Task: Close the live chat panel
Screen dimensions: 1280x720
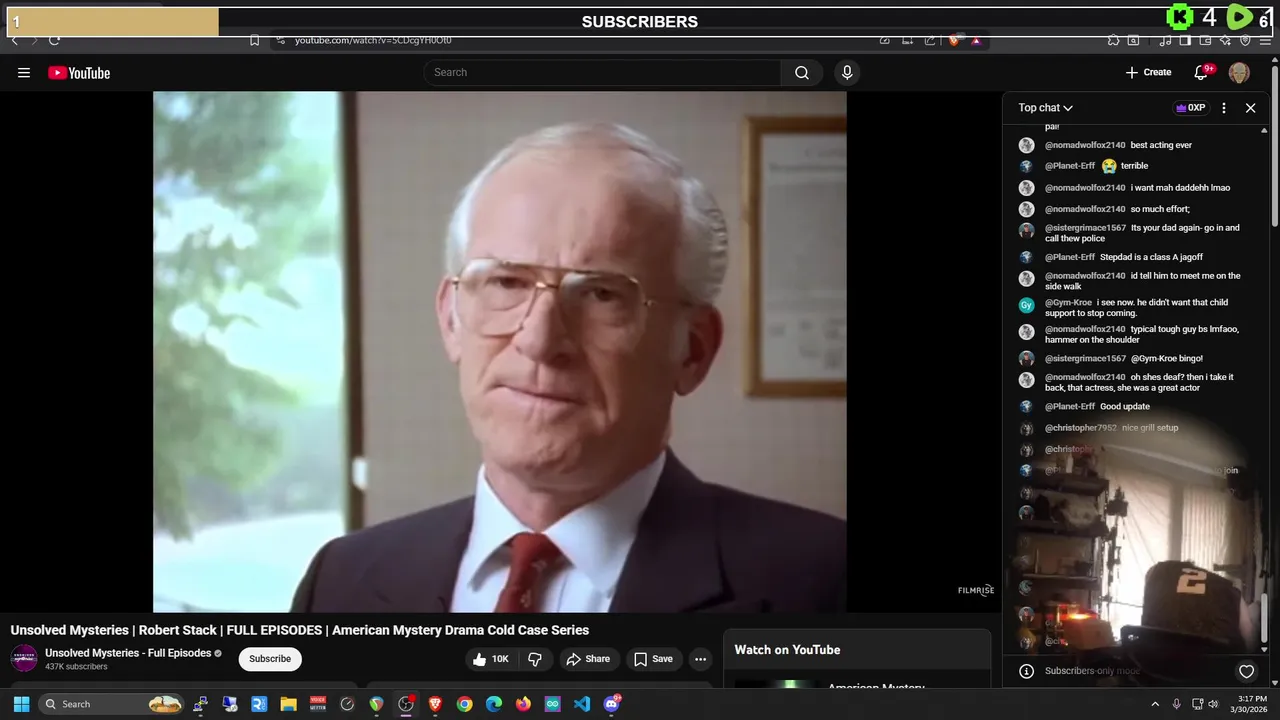Action: coord(1250,108)
